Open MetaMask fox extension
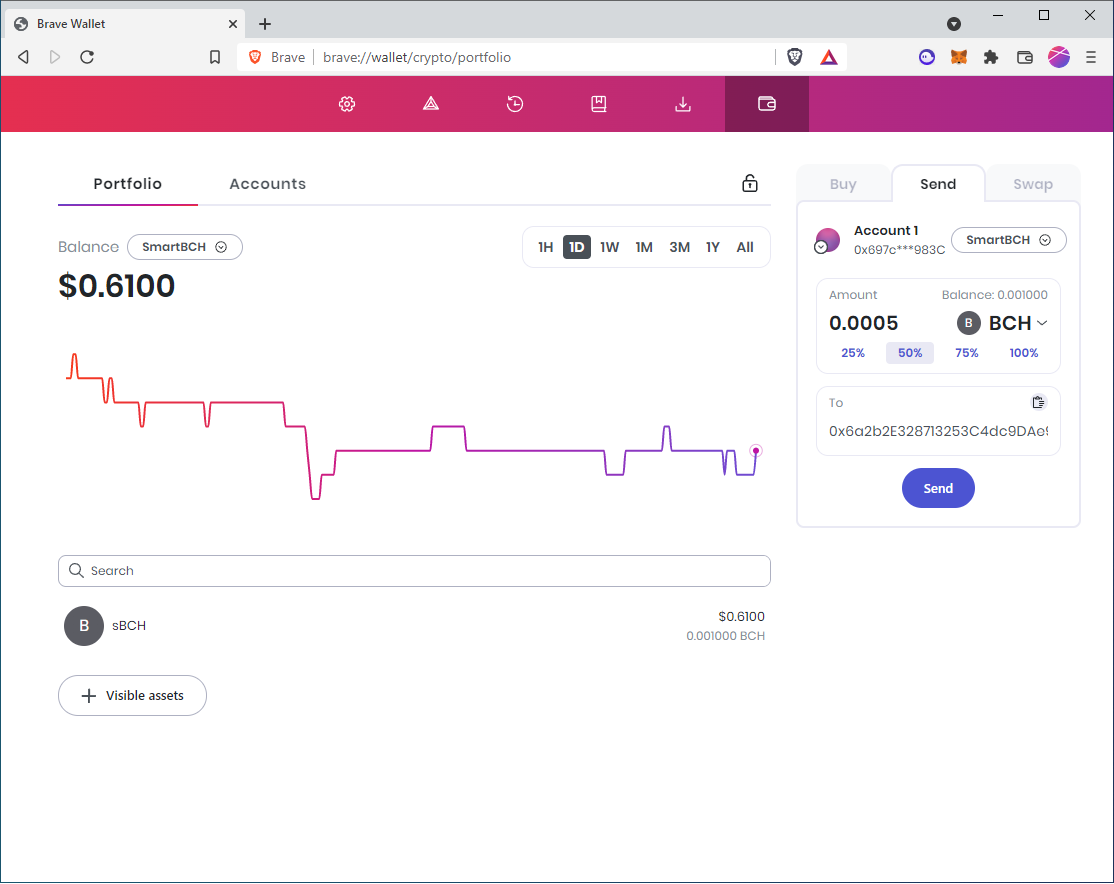 tap(958, 57)
